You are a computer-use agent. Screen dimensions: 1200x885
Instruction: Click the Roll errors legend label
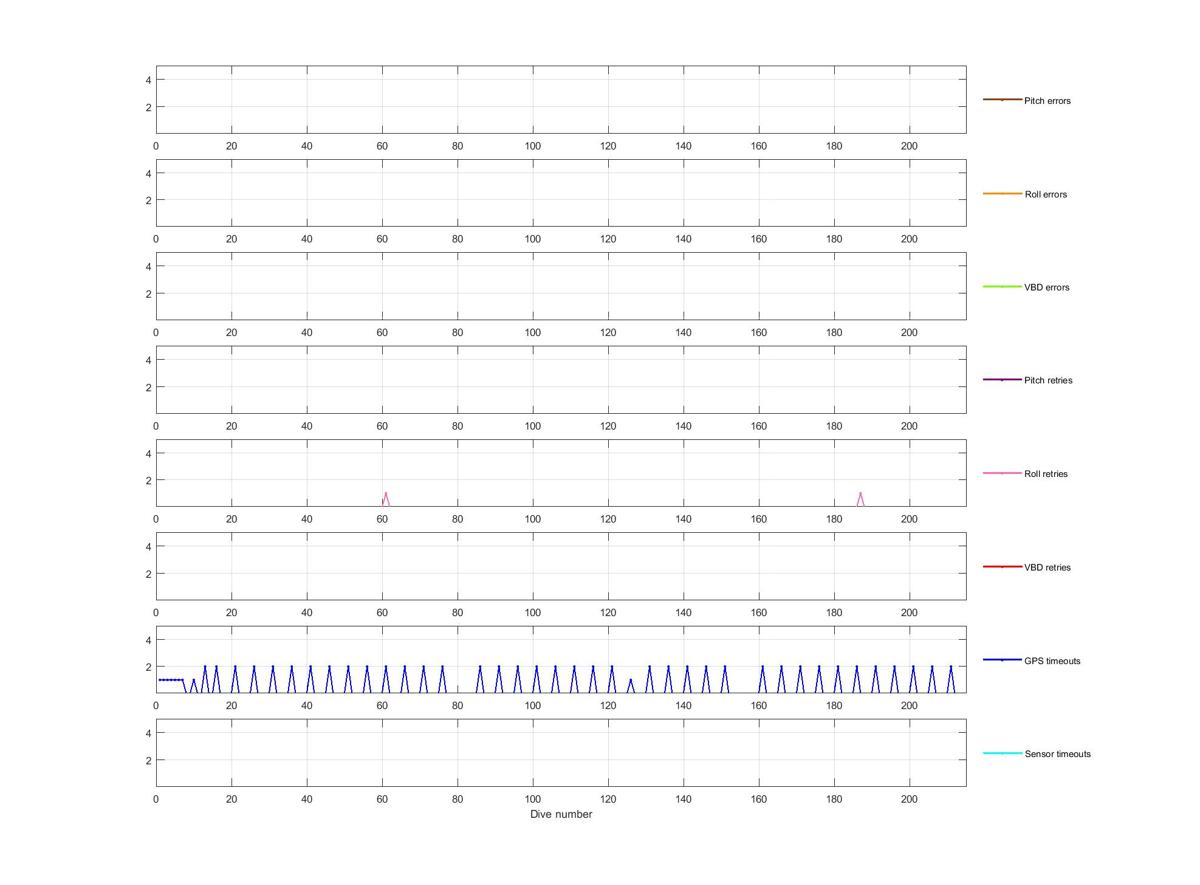coord(1045,194)
